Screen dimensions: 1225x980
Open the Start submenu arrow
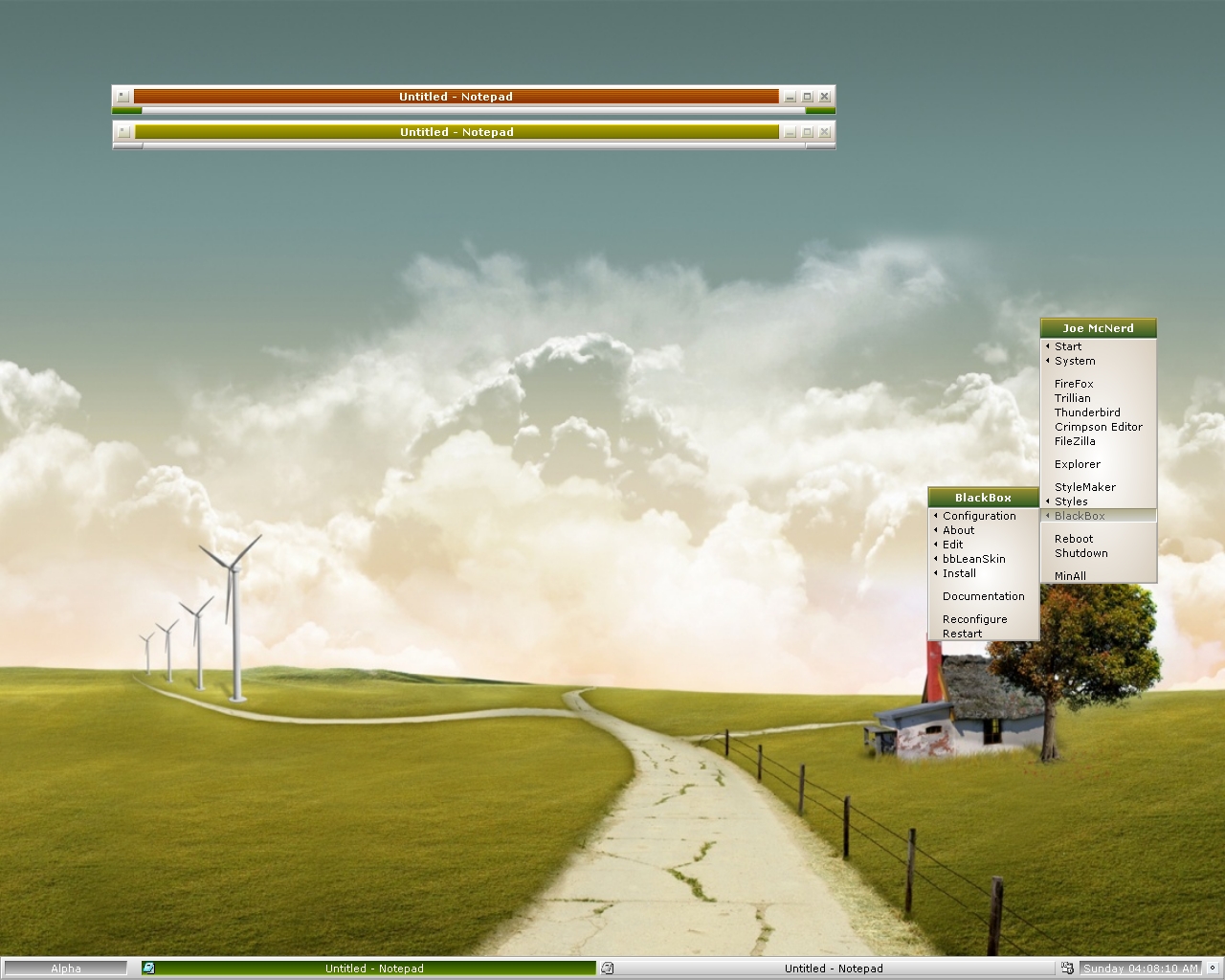tap(1047, 346)
